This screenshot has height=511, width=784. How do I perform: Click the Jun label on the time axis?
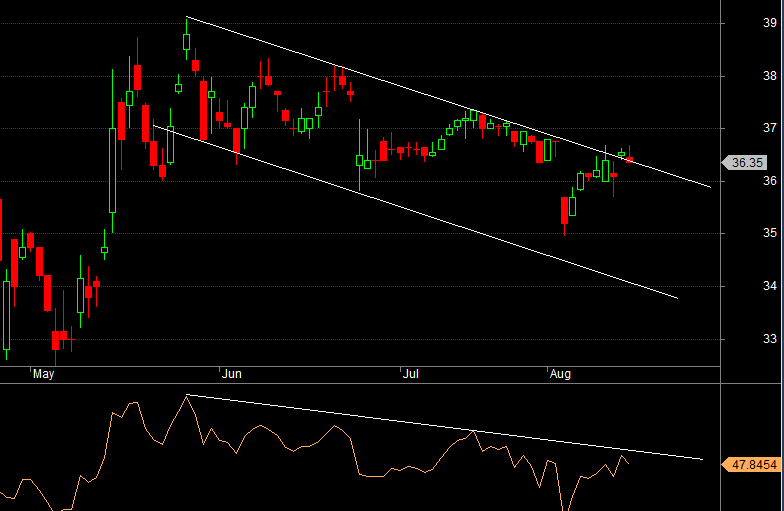pyautogui.click(x=232, y=374)
